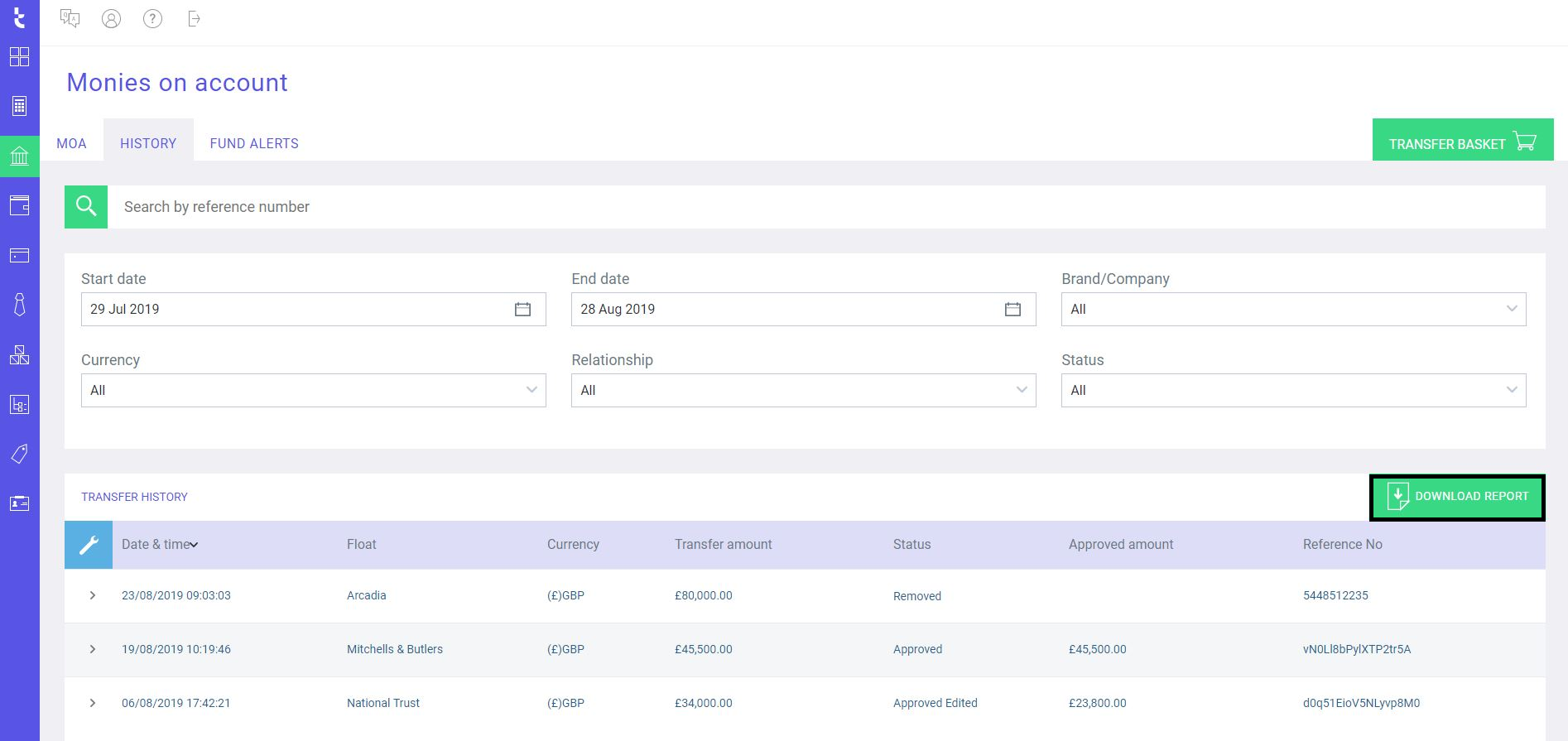This screenshot has height=741, width=1568.
Task: Open the user profile icon in header
Action: [111, 19]
